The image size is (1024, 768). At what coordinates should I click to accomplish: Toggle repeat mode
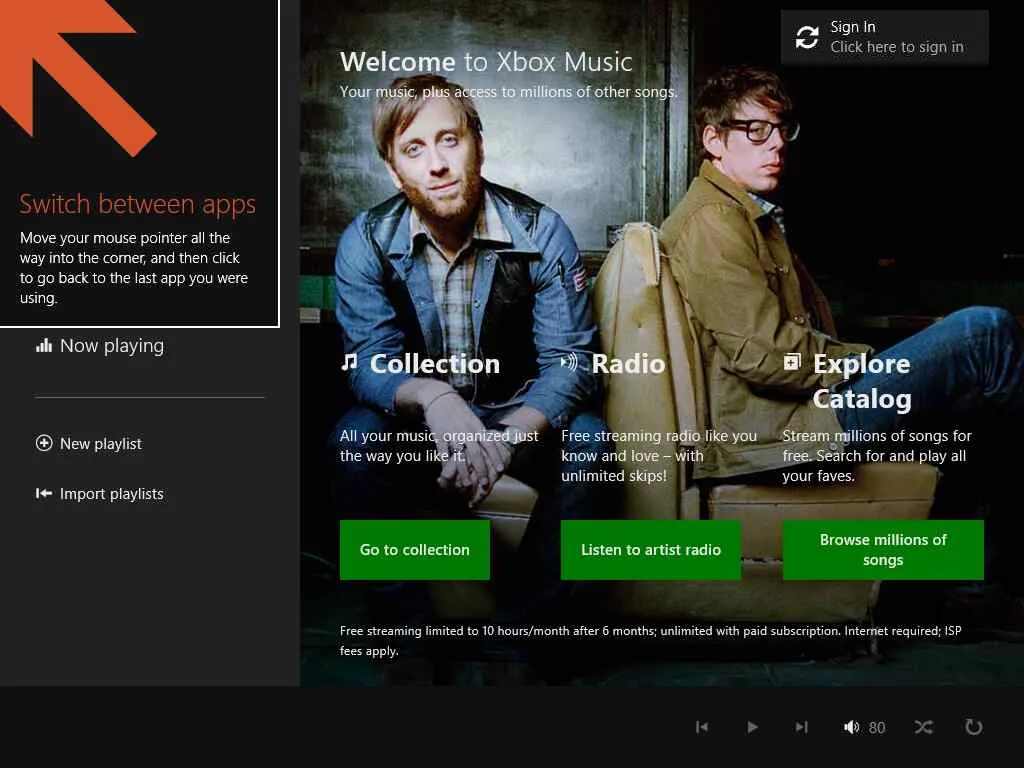click(974, 727)
